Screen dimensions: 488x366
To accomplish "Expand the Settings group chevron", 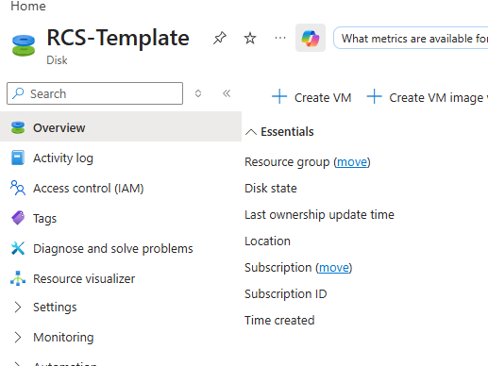I will click(x=18, y=307).
